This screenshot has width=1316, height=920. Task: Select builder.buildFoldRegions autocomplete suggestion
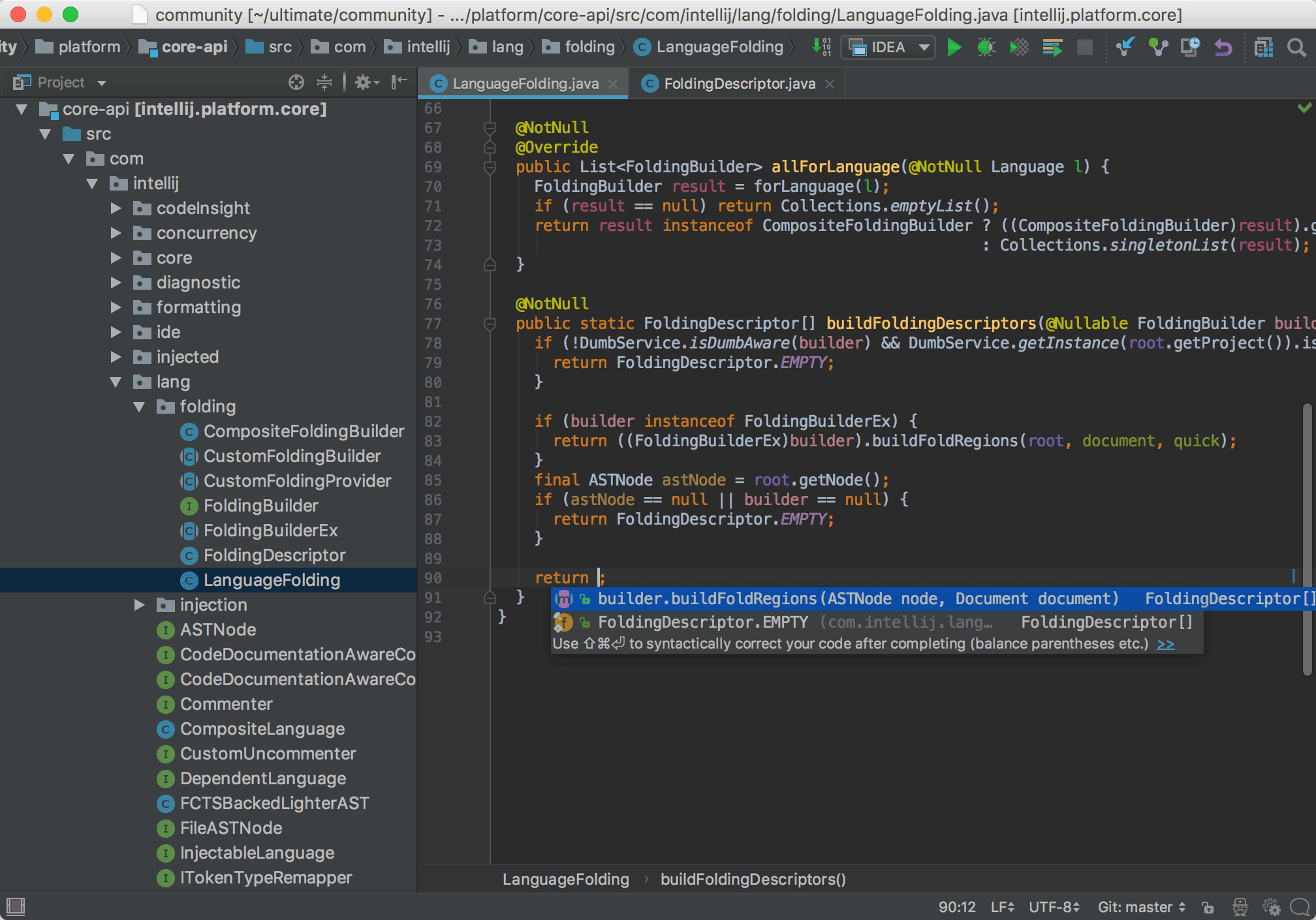tap(855, 598)
